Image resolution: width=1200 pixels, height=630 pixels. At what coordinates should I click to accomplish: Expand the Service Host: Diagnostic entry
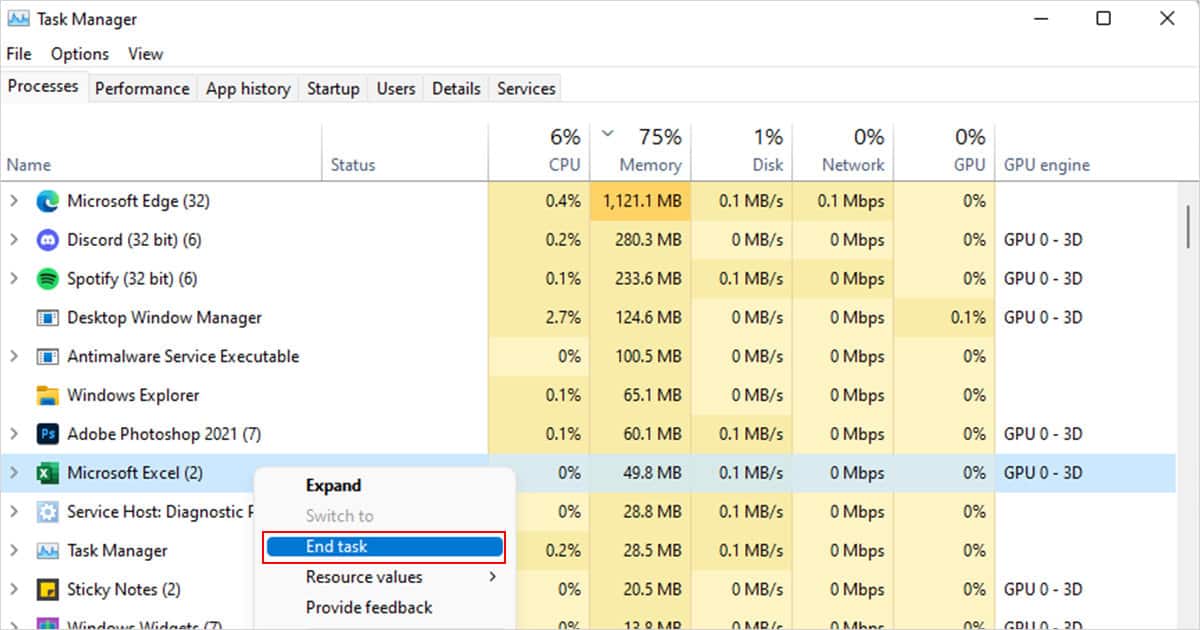tap(15, 511)
